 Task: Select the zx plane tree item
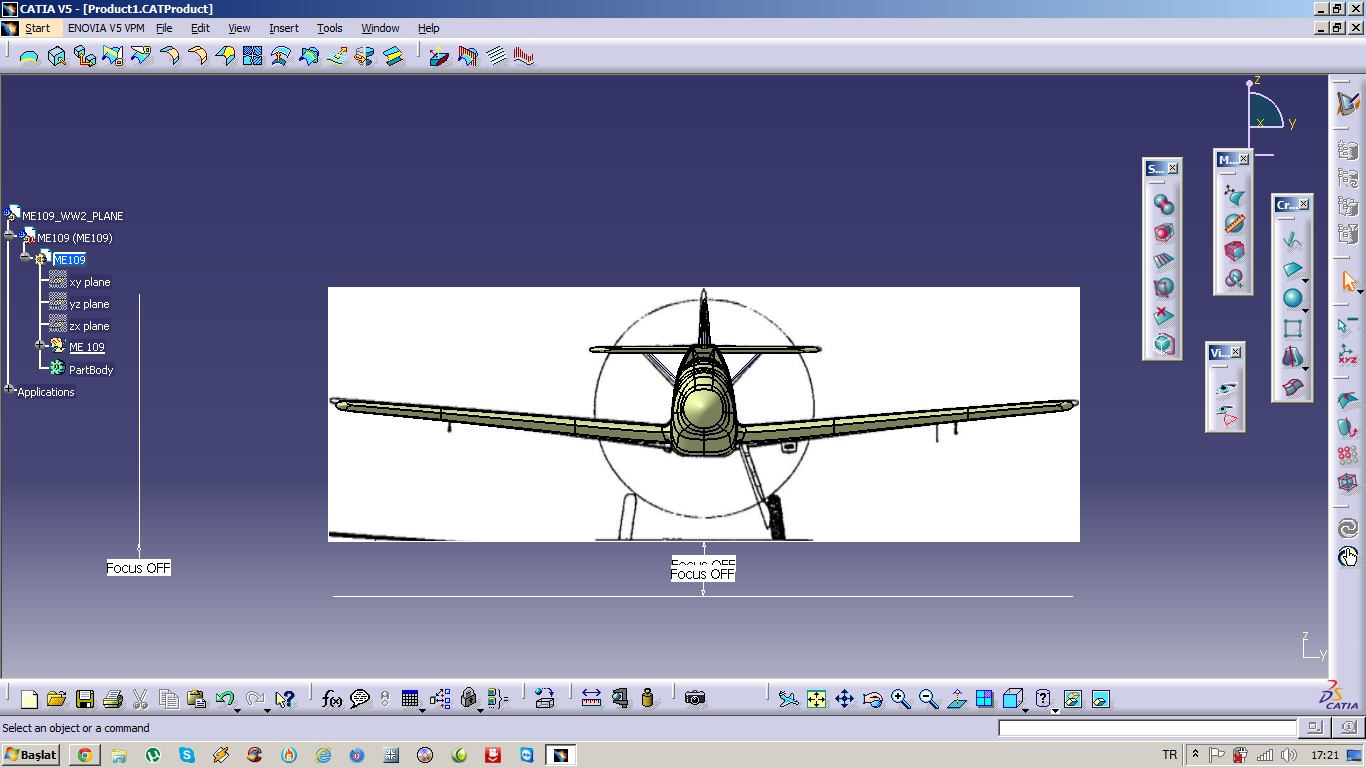pos(90,326)
